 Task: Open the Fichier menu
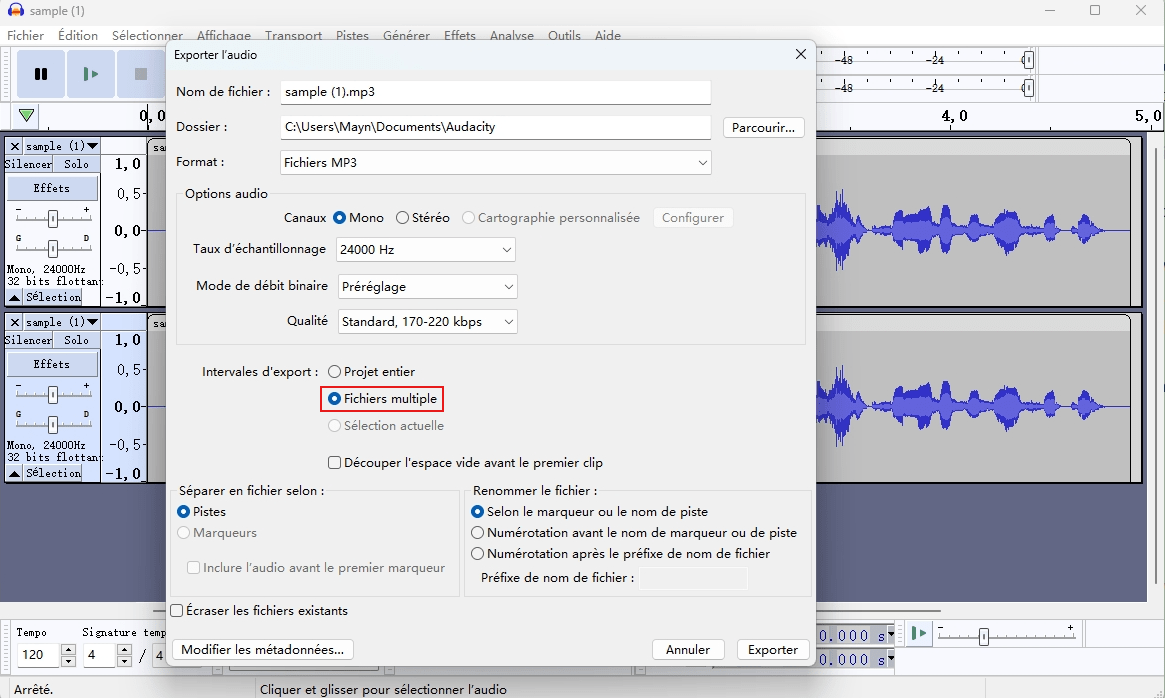[x=26, y=35]
